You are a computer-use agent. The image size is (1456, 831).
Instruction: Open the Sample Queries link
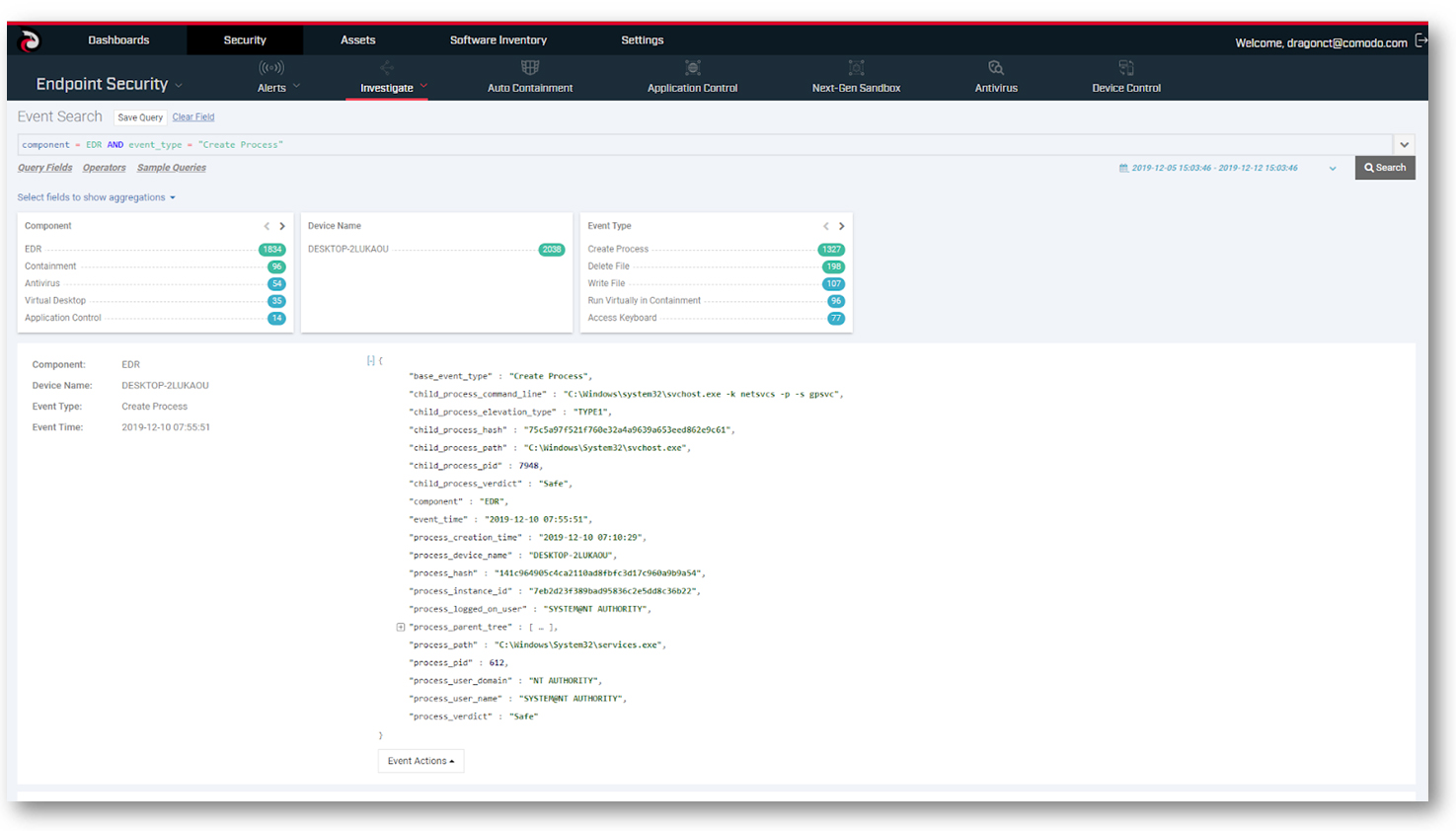tap(172, 168)
